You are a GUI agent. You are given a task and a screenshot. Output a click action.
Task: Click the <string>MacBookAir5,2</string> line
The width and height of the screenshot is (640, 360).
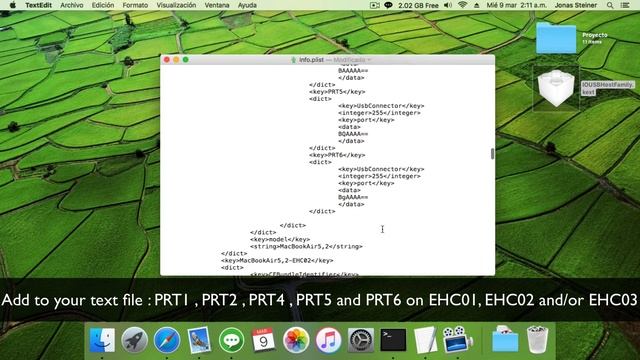306,247
